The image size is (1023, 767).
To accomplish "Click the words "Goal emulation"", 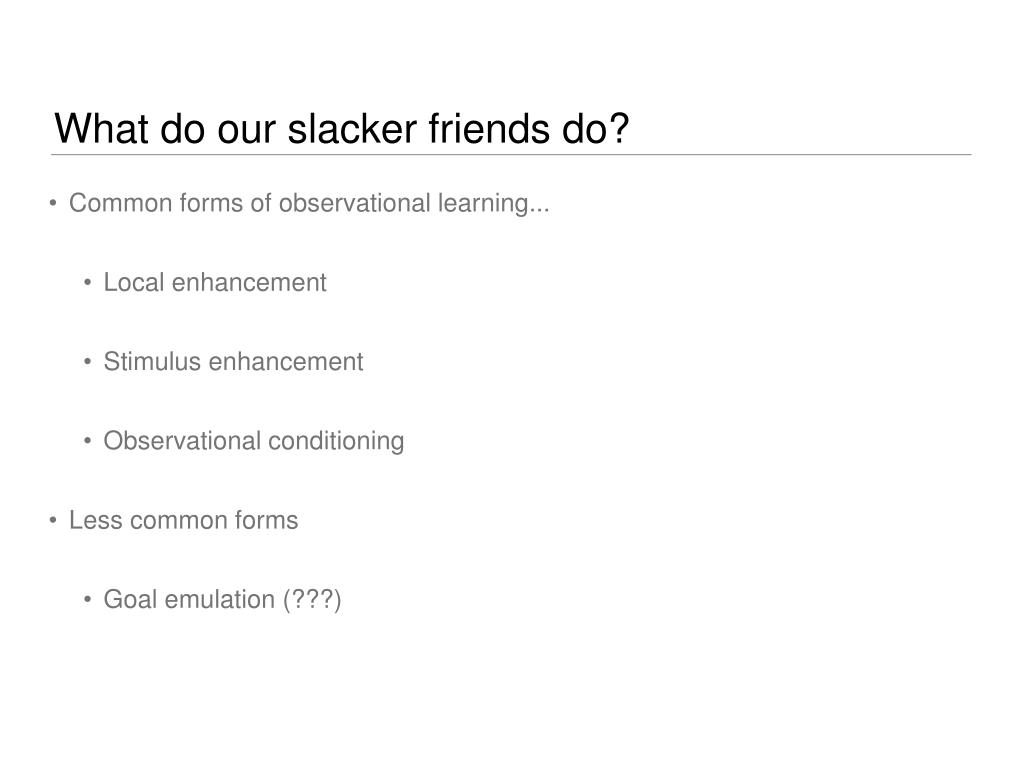I will 189,599.
